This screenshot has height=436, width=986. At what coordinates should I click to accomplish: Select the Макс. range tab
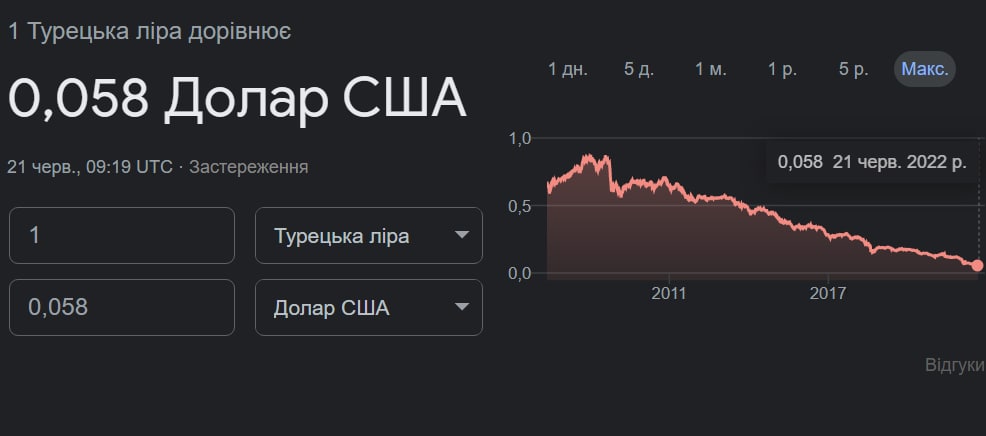(925, 69)
